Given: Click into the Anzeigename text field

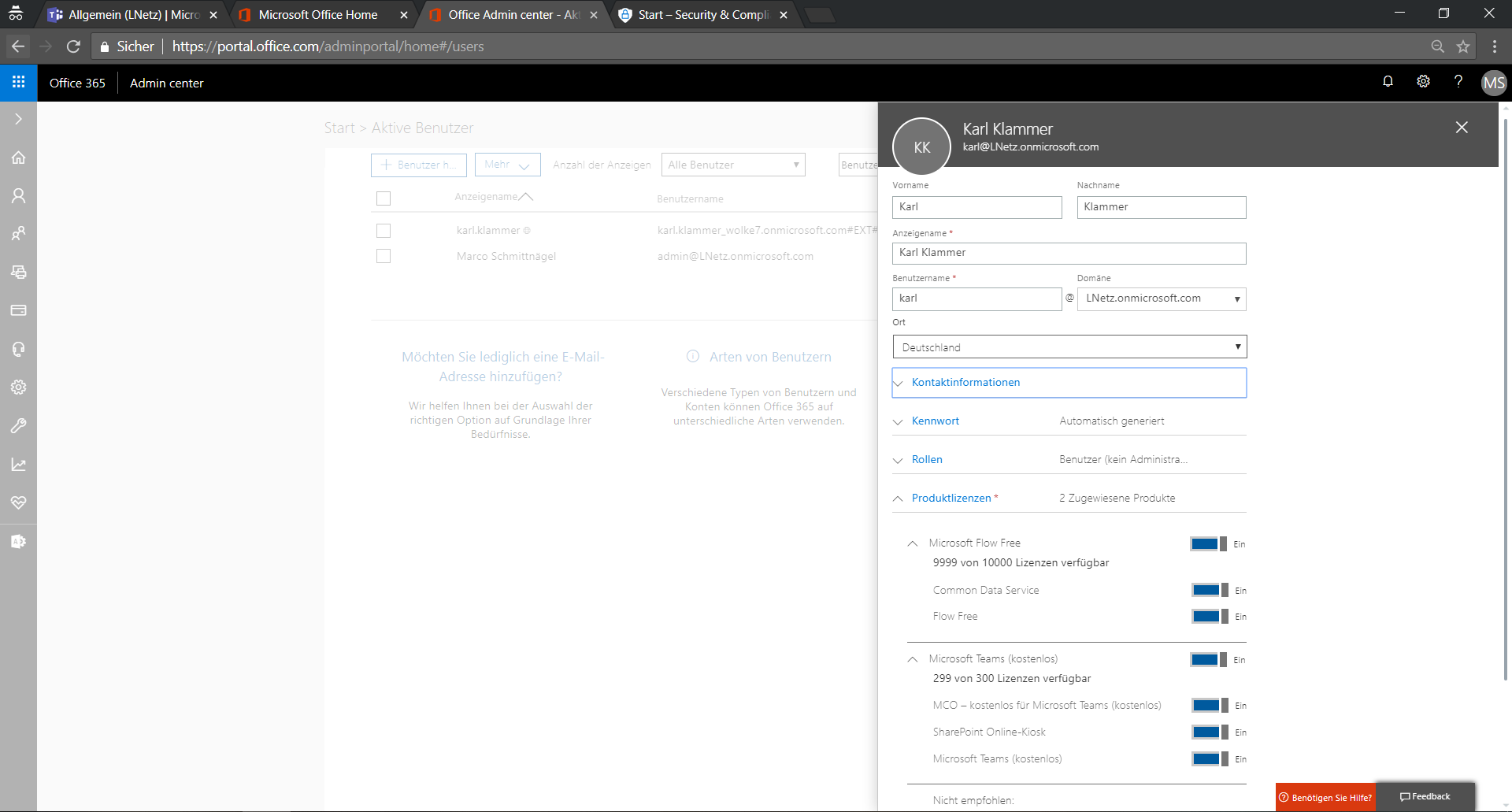Looking at the screenshot, I should pos(1069,253).
